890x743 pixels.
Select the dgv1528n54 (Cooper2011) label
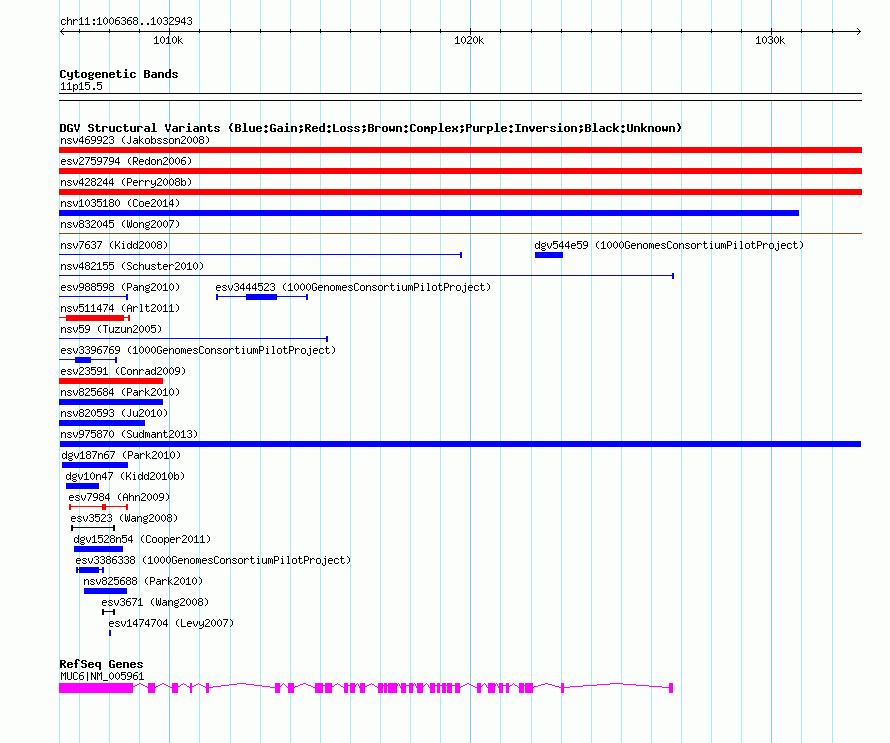(x=142, y=539)
